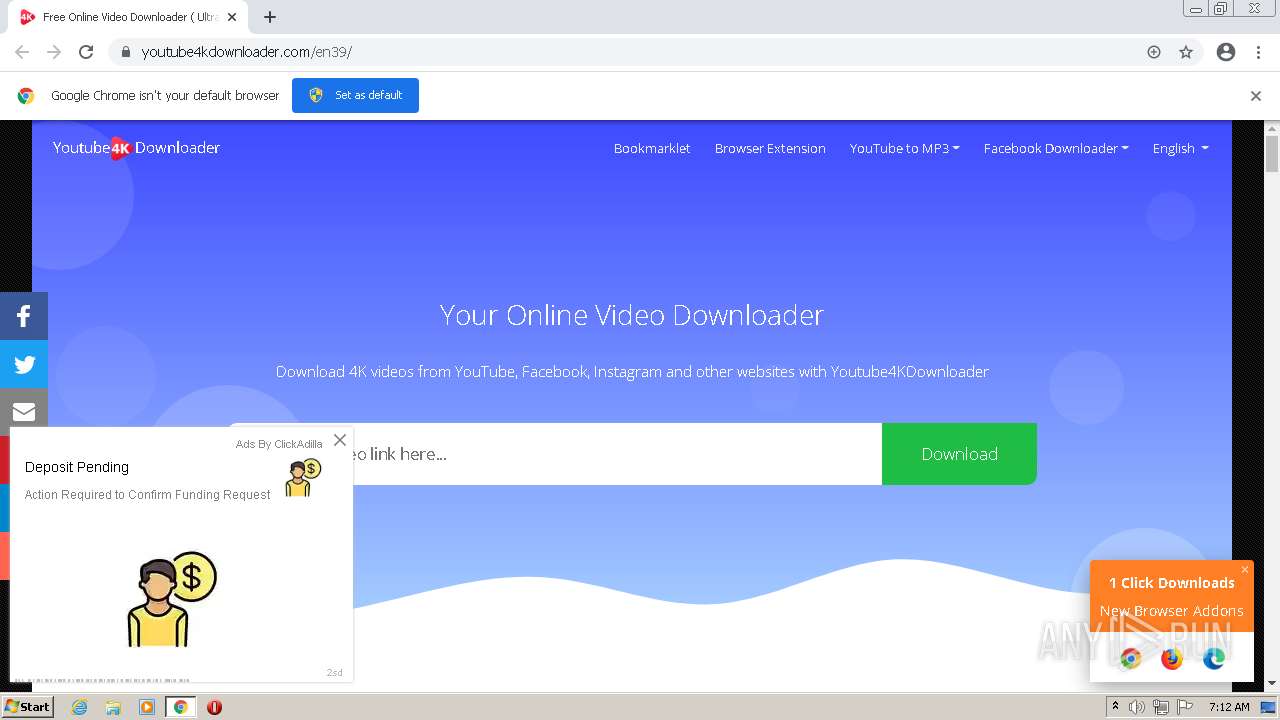Click the address bar URL
The image size is (1280, 720).
click(246, 52)
